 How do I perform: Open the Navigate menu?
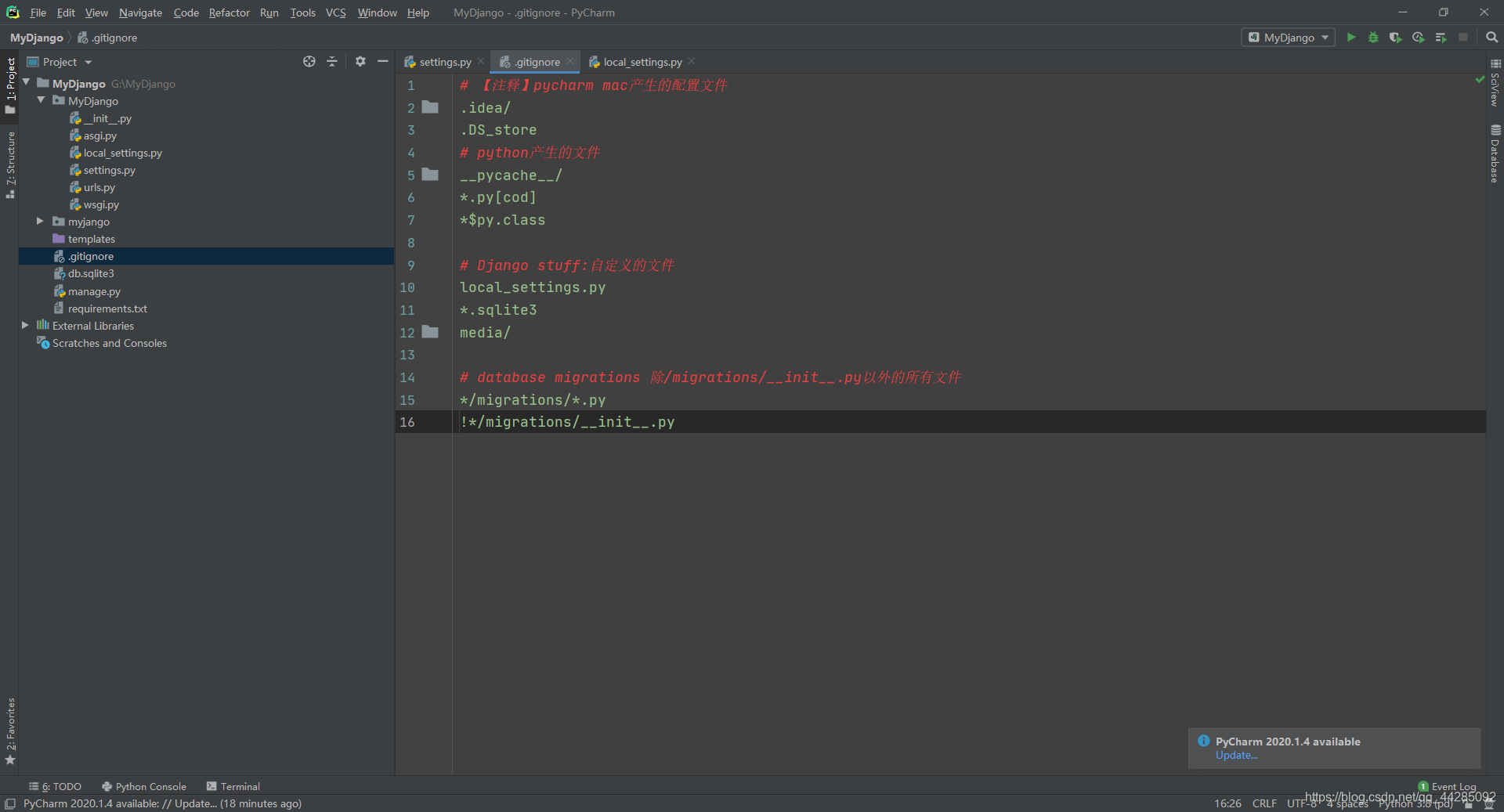point(140,13)
